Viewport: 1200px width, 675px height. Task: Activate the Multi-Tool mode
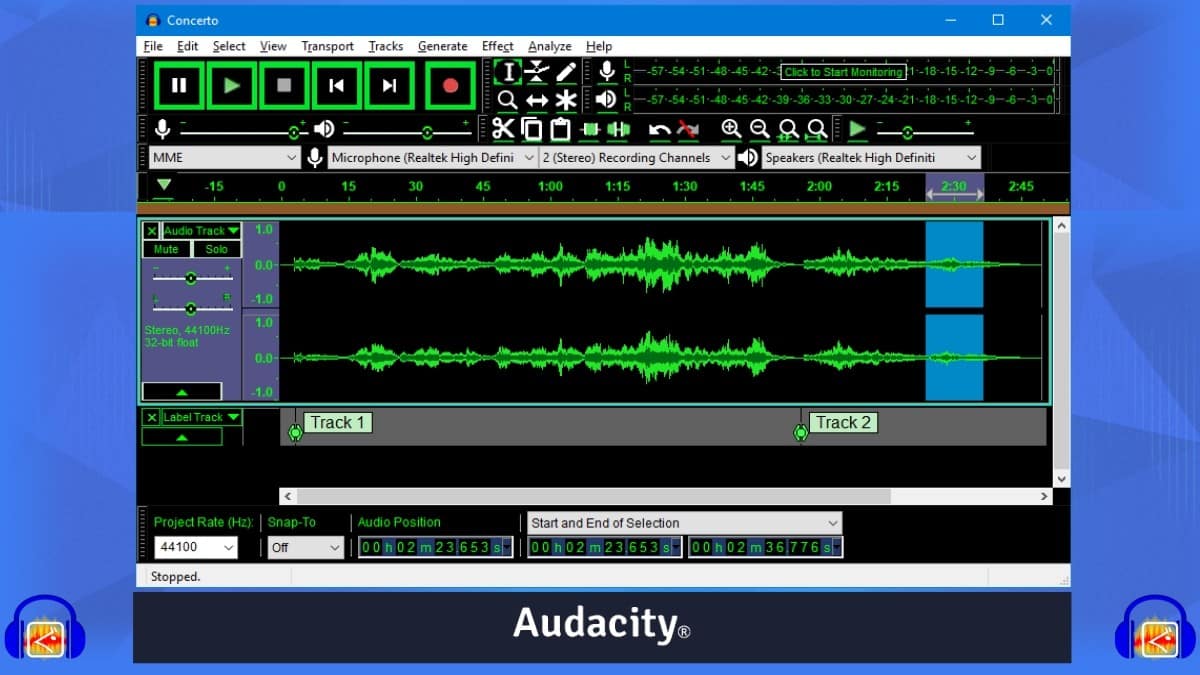click(x=564, y=99)
